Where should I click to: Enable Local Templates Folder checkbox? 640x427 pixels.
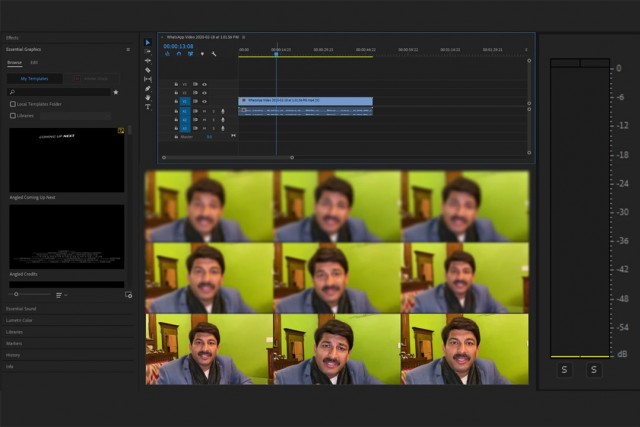pyautogui.click(x=13, y=104)
